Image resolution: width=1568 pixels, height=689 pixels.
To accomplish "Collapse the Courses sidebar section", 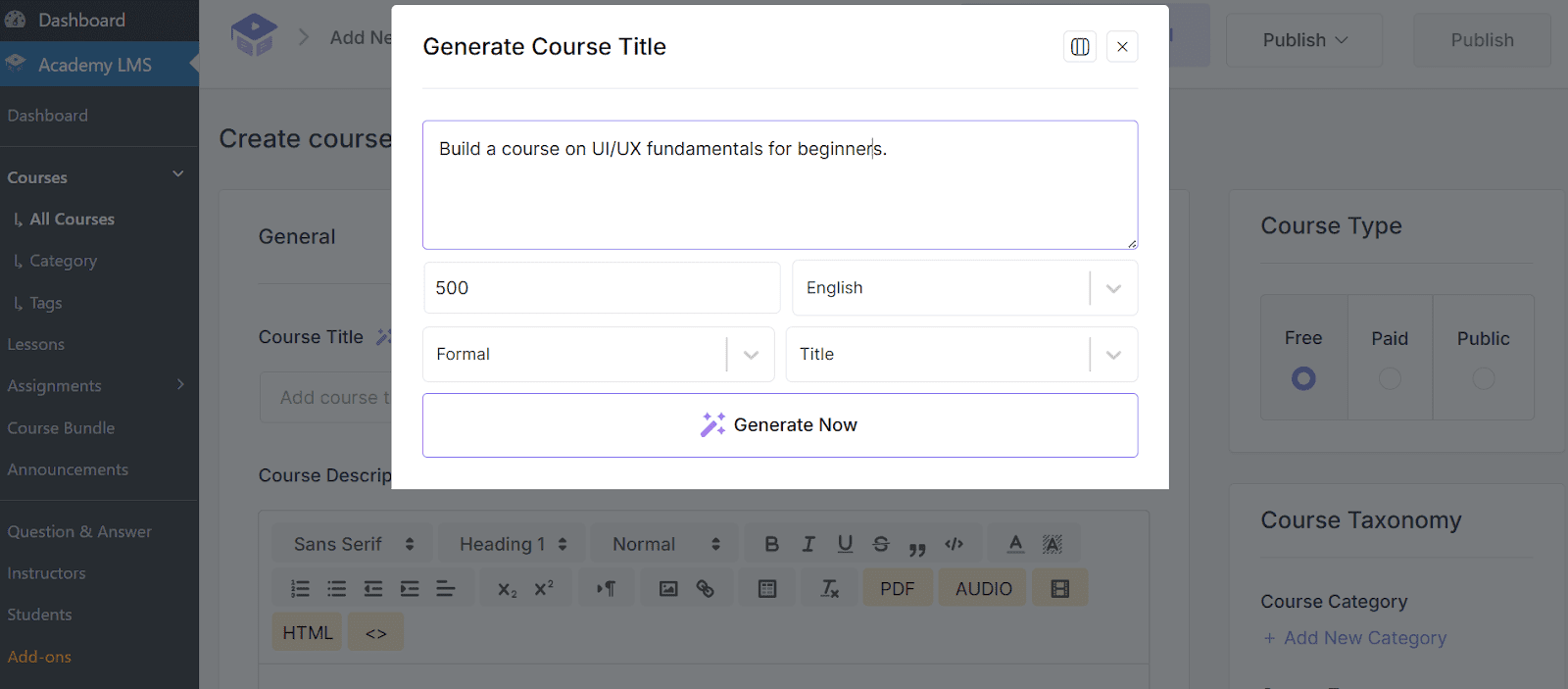I will pyautogui.click(x=178, y=174).
